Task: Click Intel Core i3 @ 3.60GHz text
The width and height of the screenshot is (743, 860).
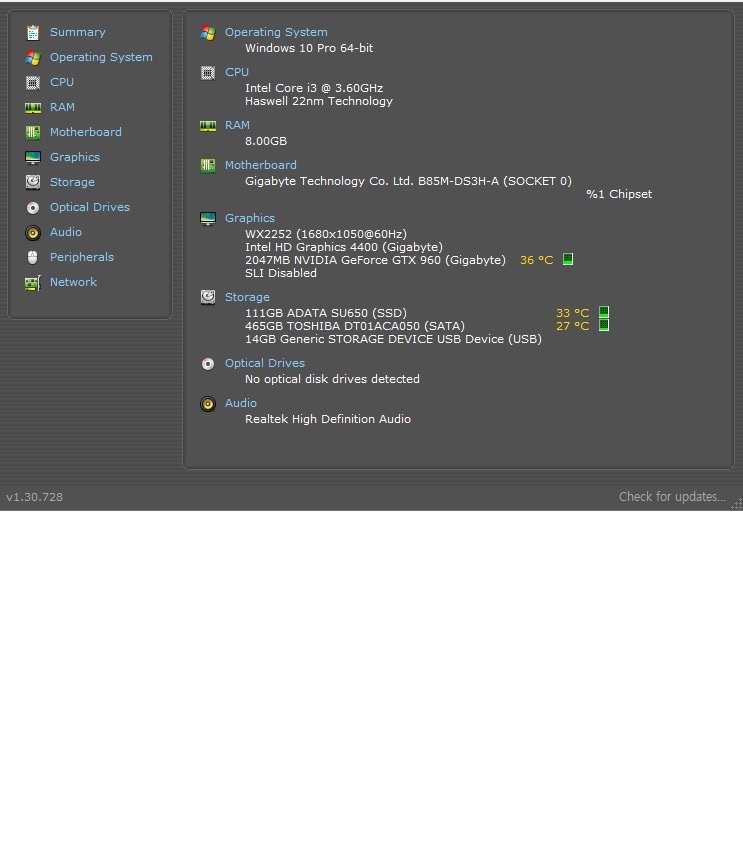Action: click(314, 88)
